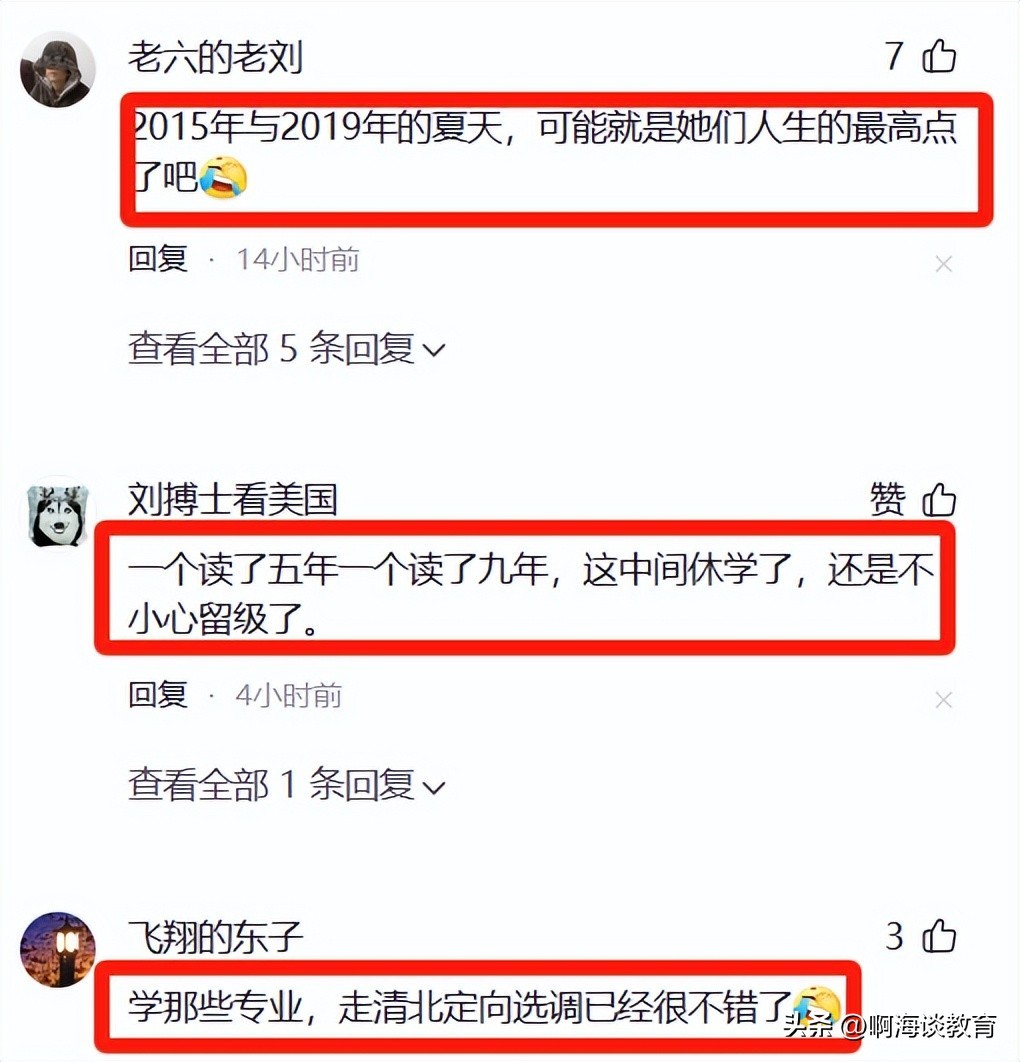
Task: Dismiss the 14小时前 comment with X
Action: click(x=943, y=264)
